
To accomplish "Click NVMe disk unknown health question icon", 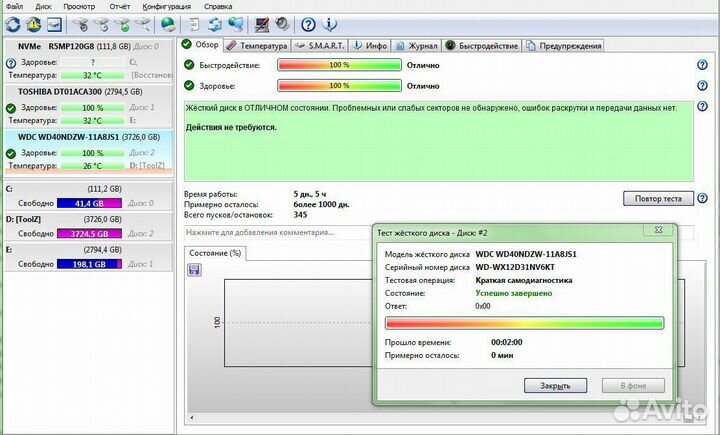I will tap(11, 63).
